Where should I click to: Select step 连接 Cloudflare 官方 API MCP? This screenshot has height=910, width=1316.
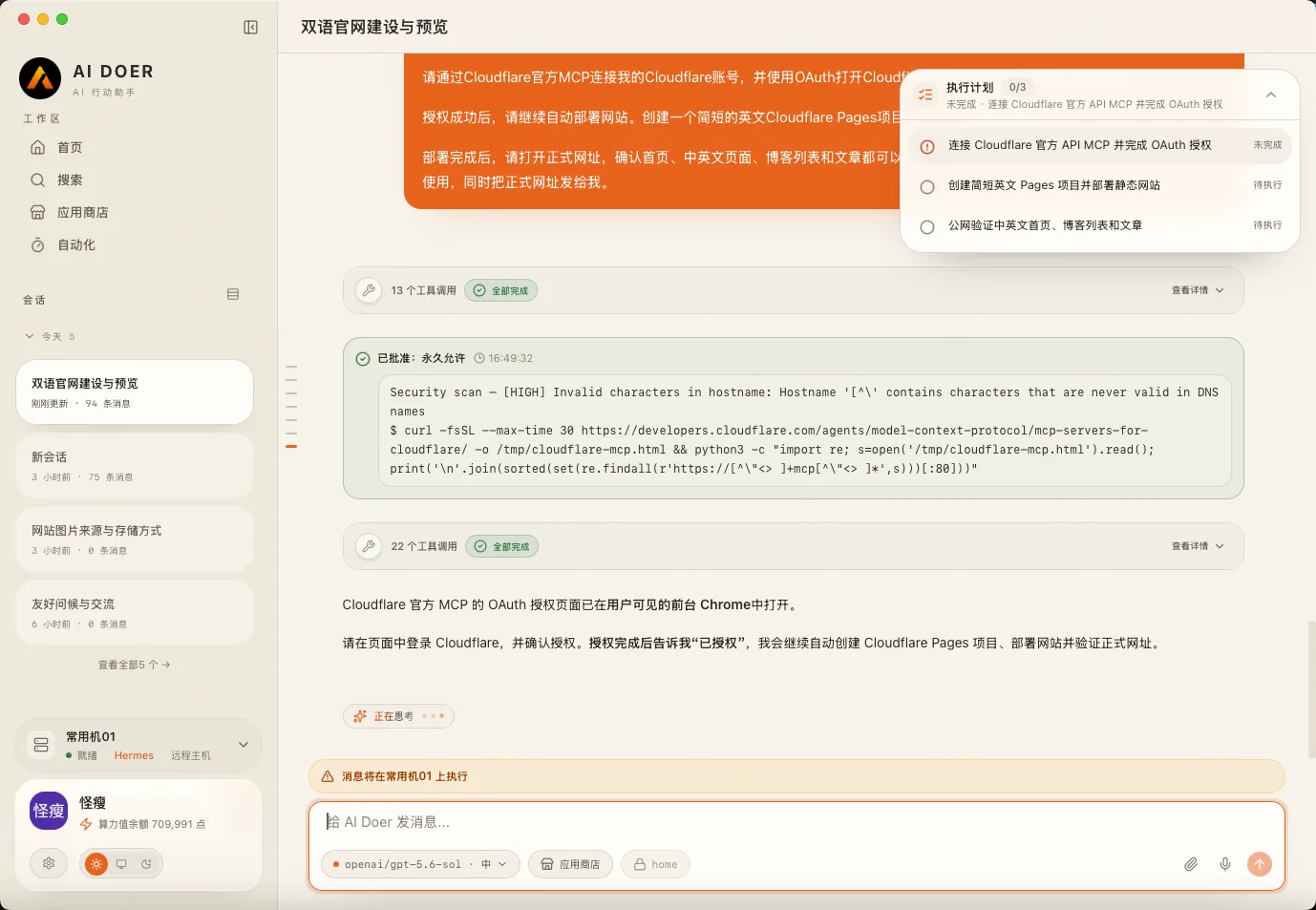[1100, 146]
